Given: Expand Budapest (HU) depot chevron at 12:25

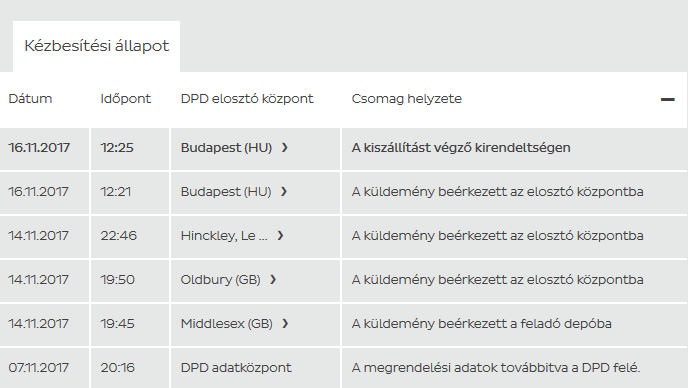Looking at the screenshot, I should tap(285, 148).
